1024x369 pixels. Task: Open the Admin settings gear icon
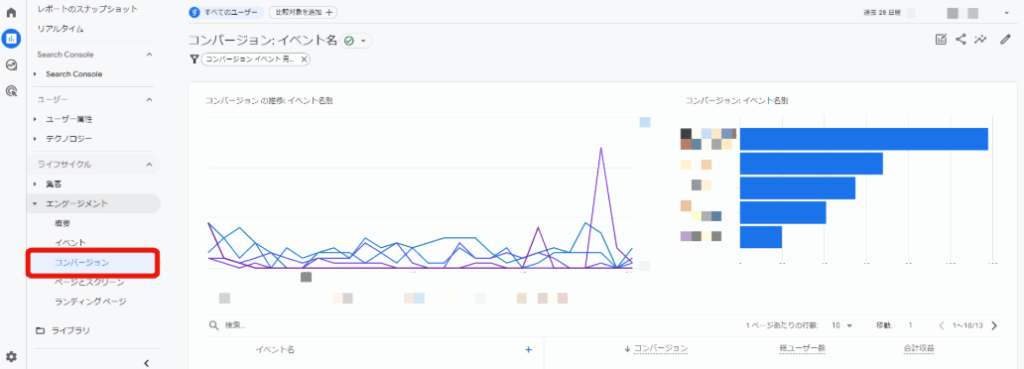[x=11, y=357]
